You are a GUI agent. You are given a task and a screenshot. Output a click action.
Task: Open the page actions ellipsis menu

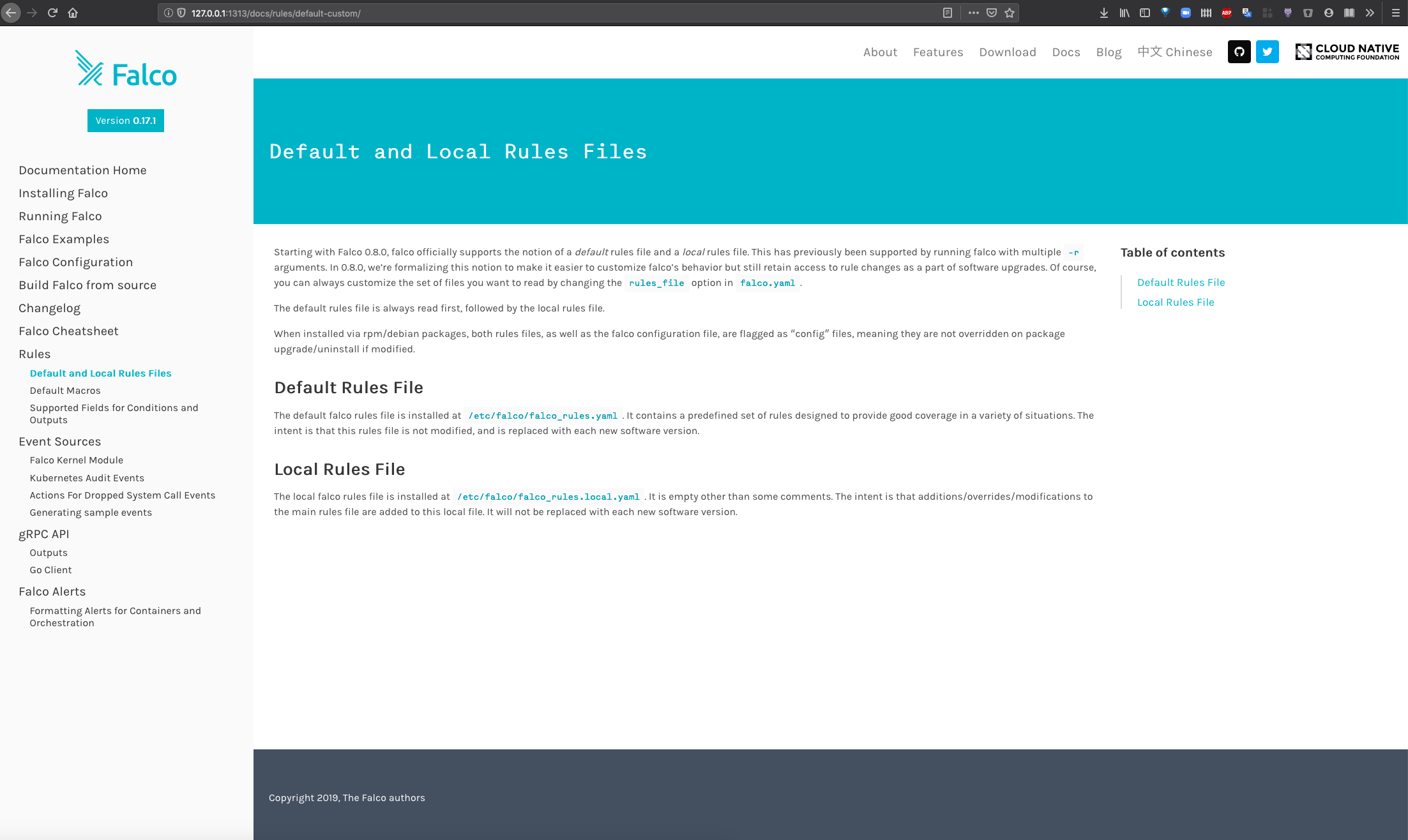coord(973,12)
